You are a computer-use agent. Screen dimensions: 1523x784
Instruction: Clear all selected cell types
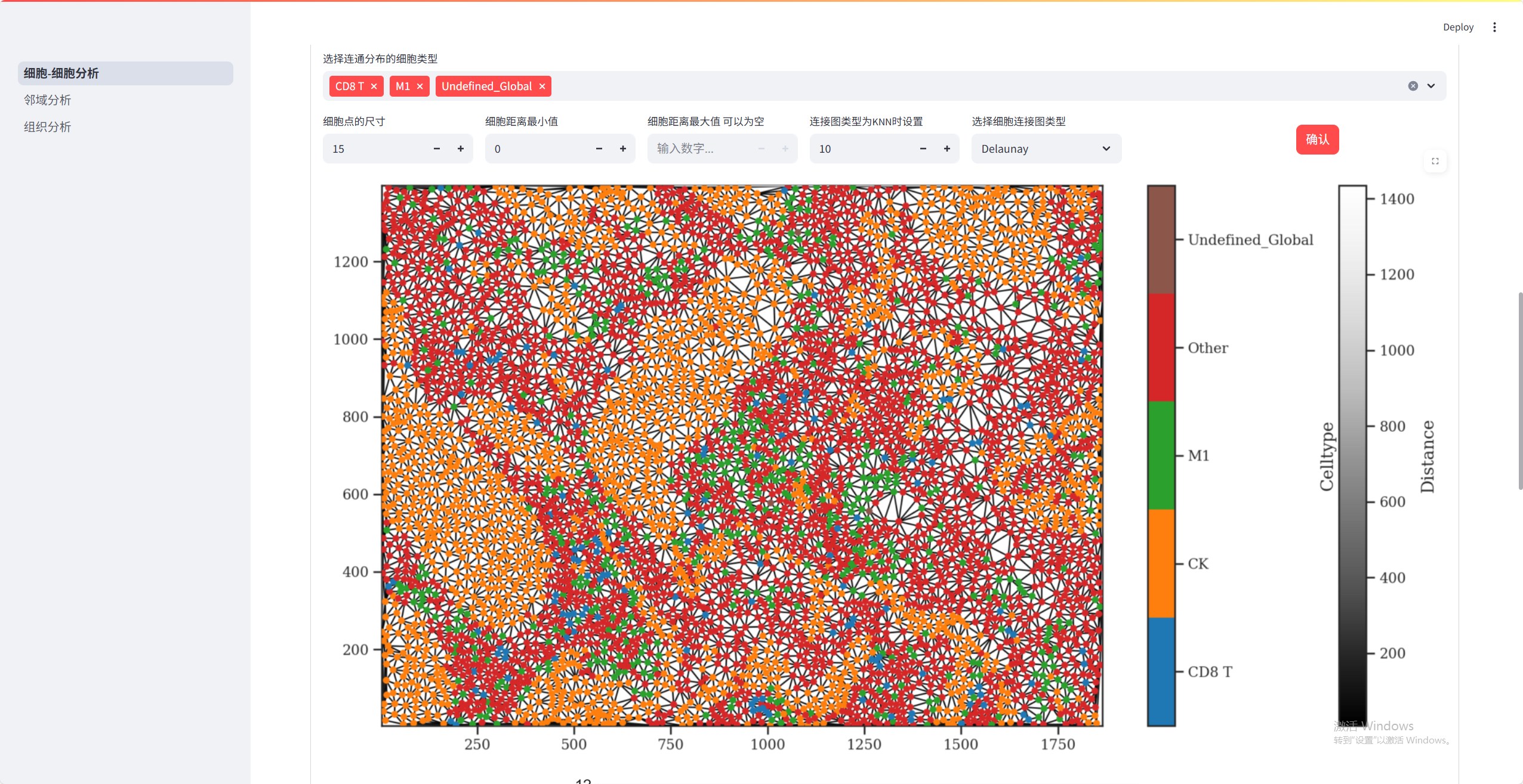click(1413, 86)
